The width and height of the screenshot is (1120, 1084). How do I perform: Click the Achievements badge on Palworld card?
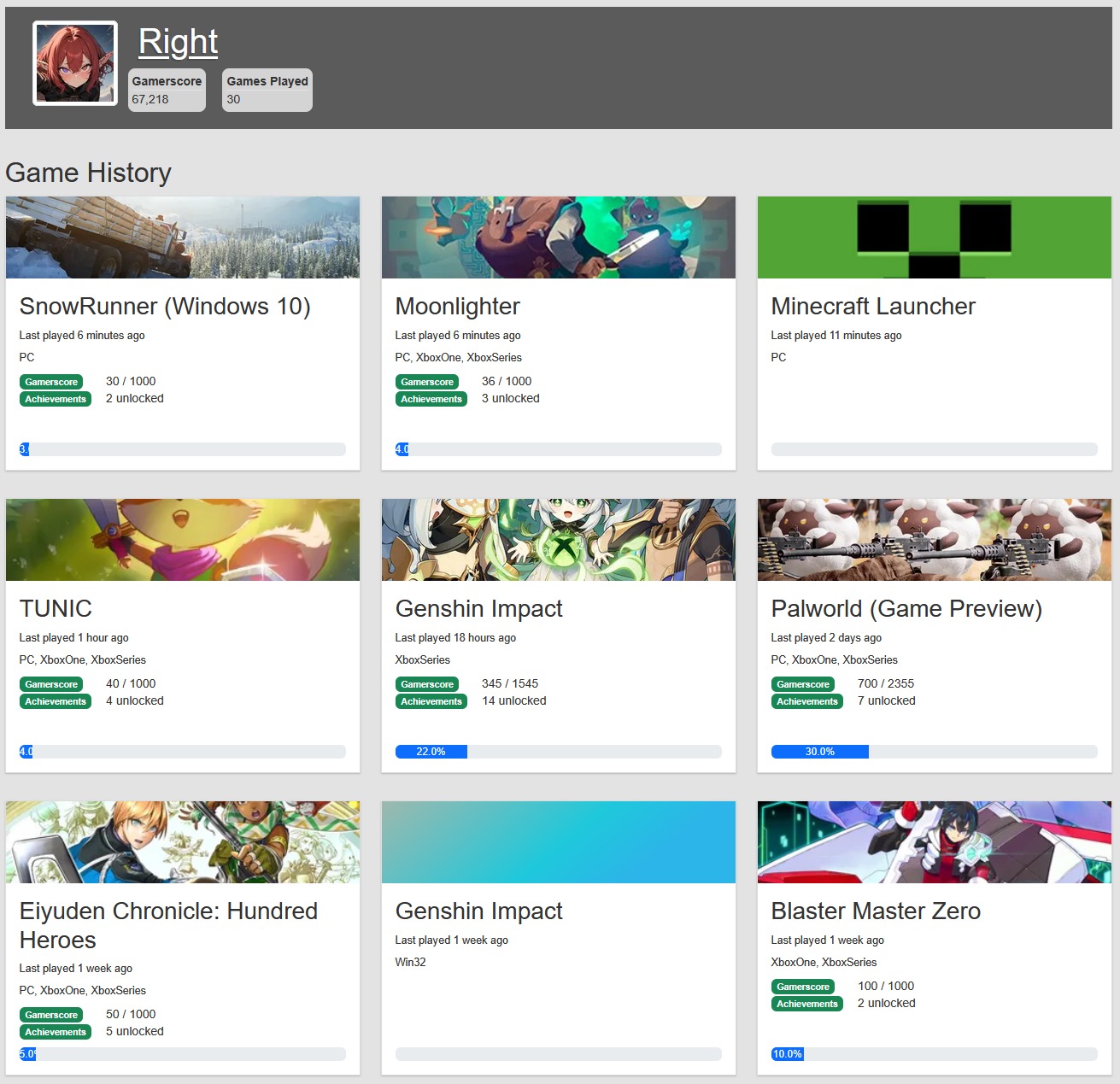click(x=807, y=701)
